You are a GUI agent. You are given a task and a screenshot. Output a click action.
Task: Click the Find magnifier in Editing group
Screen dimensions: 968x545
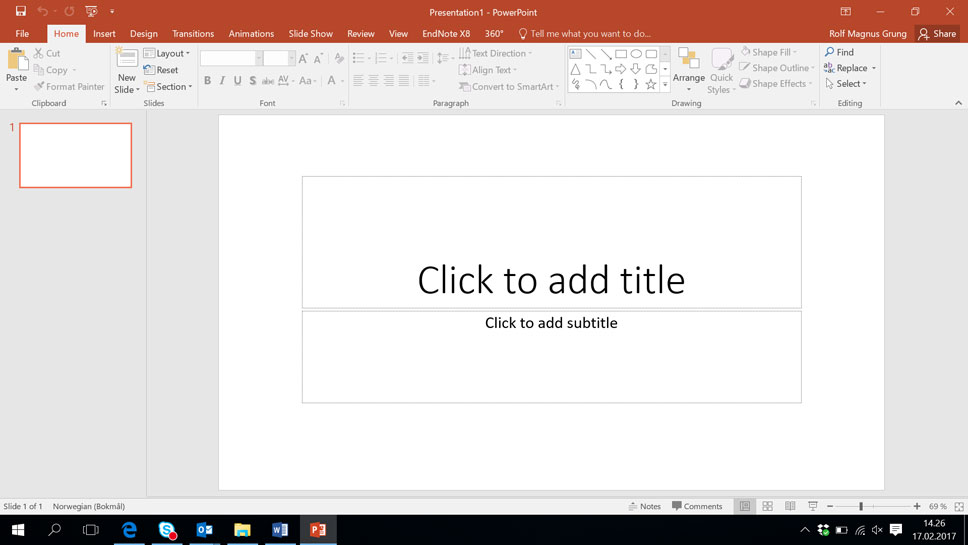(830, 52)
